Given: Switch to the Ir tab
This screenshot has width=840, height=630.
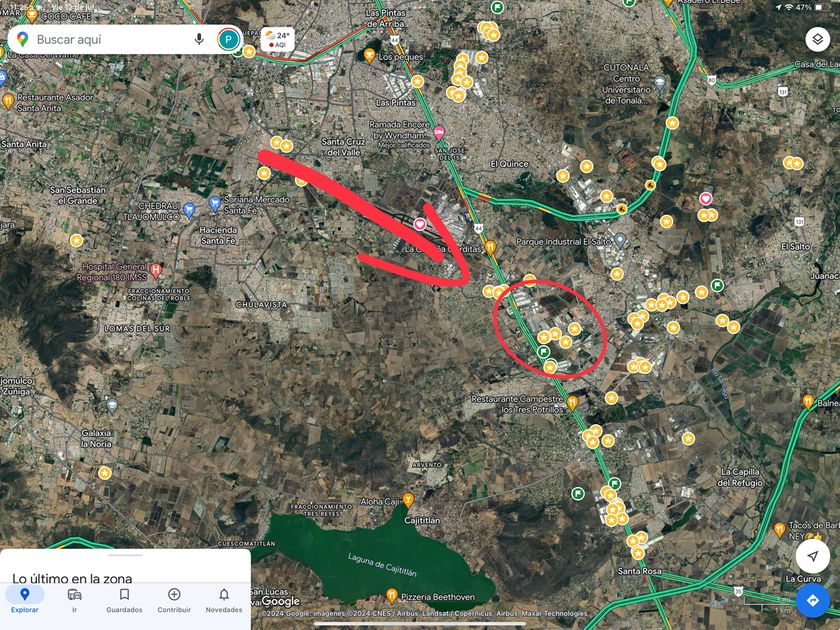Looking at the screenshot, I should 74,599.
